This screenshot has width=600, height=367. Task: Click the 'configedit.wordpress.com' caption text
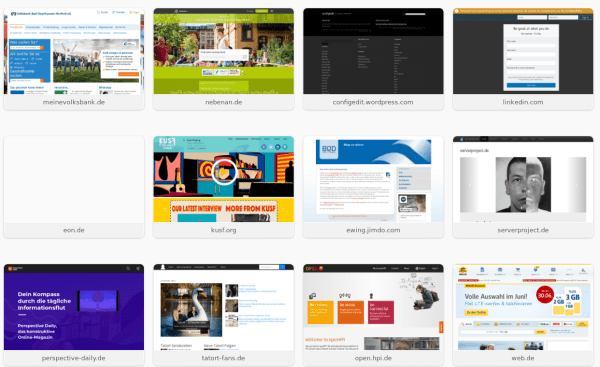point(373,102)
